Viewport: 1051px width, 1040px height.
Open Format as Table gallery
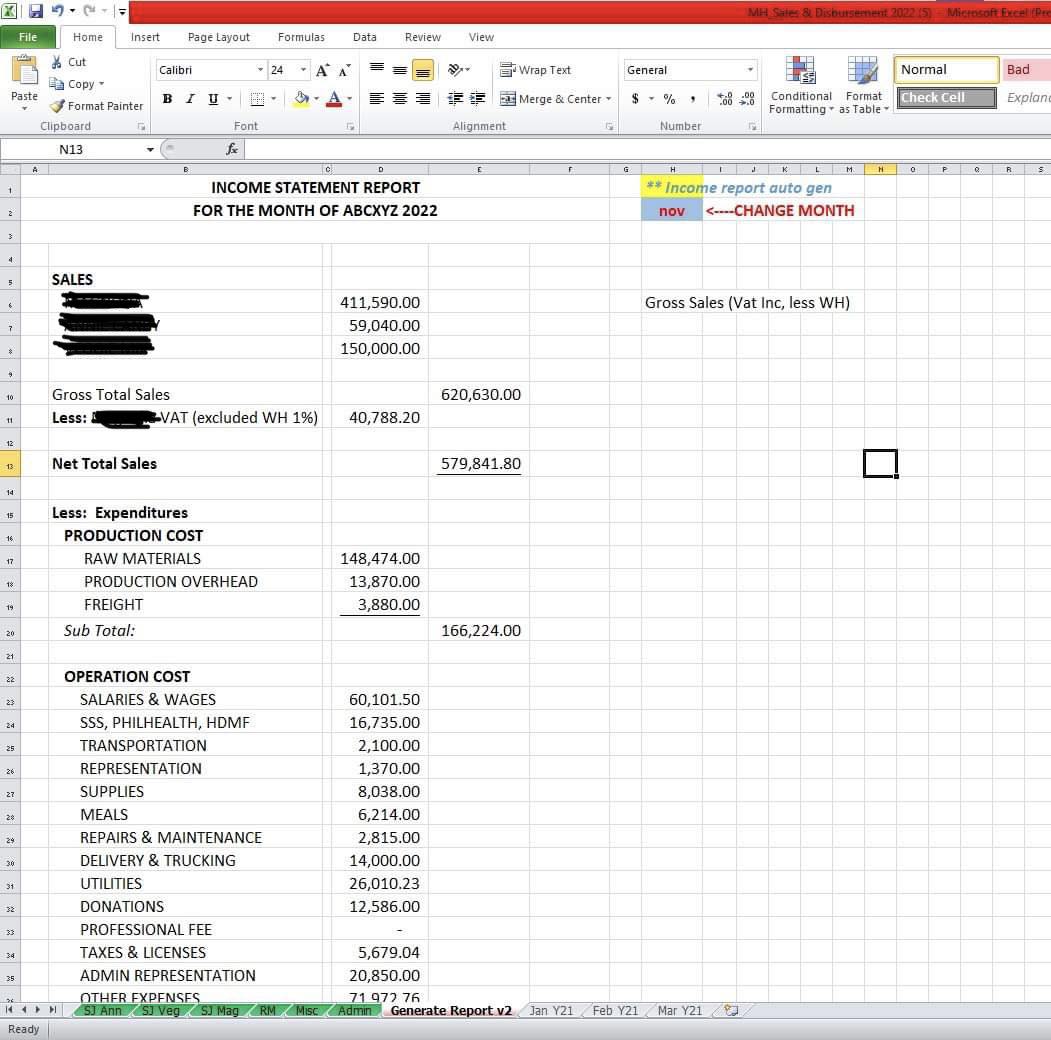pyautogui.click(x=863, y=85)
